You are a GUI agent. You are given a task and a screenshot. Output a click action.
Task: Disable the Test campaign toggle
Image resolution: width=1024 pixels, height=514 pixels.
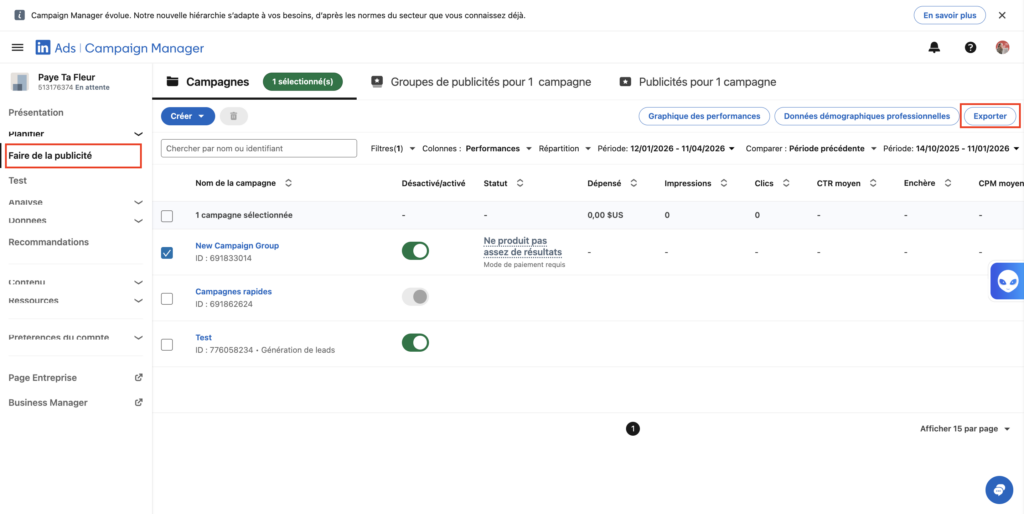pos(414,343)
